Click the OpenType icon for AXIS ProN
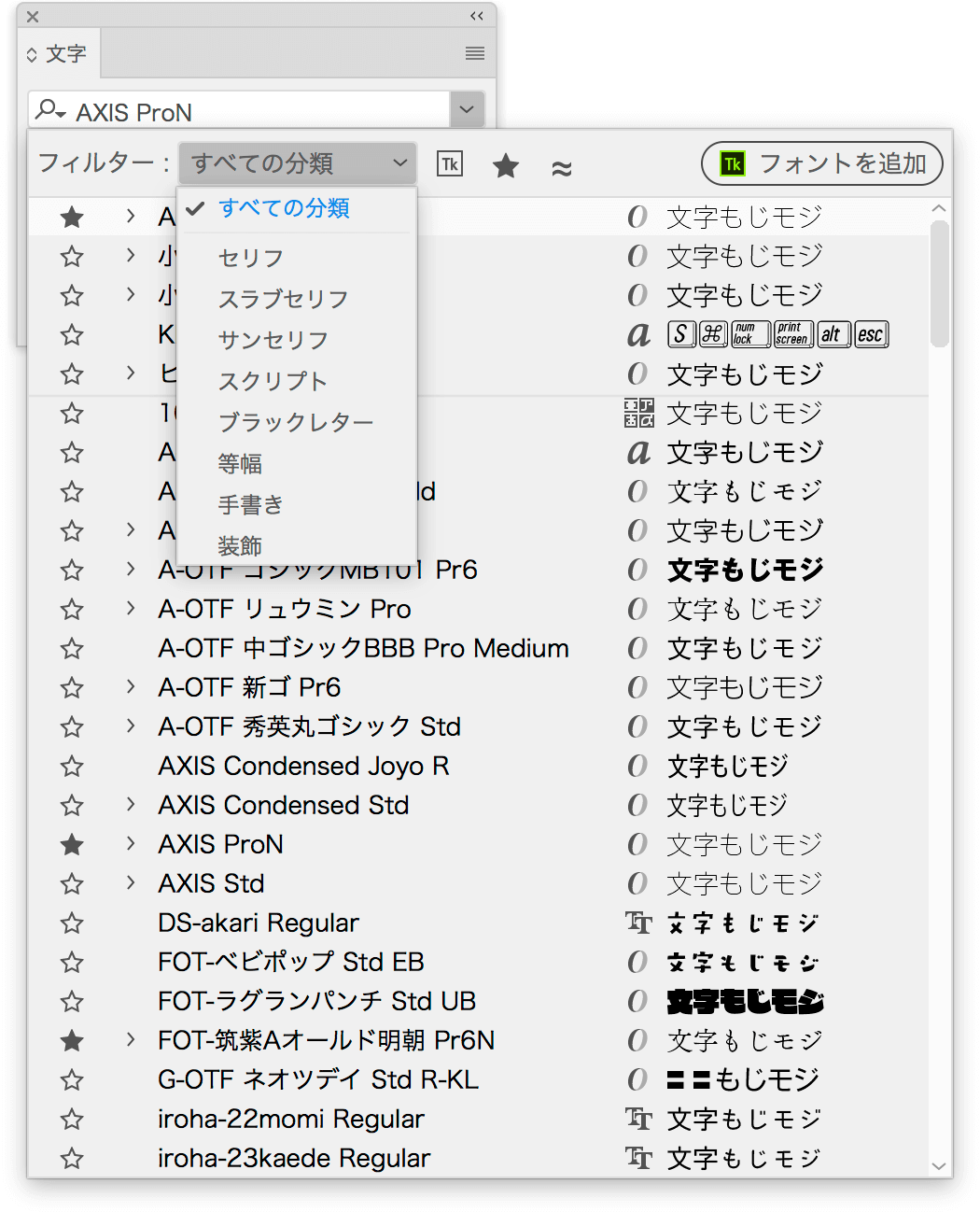 637,844
